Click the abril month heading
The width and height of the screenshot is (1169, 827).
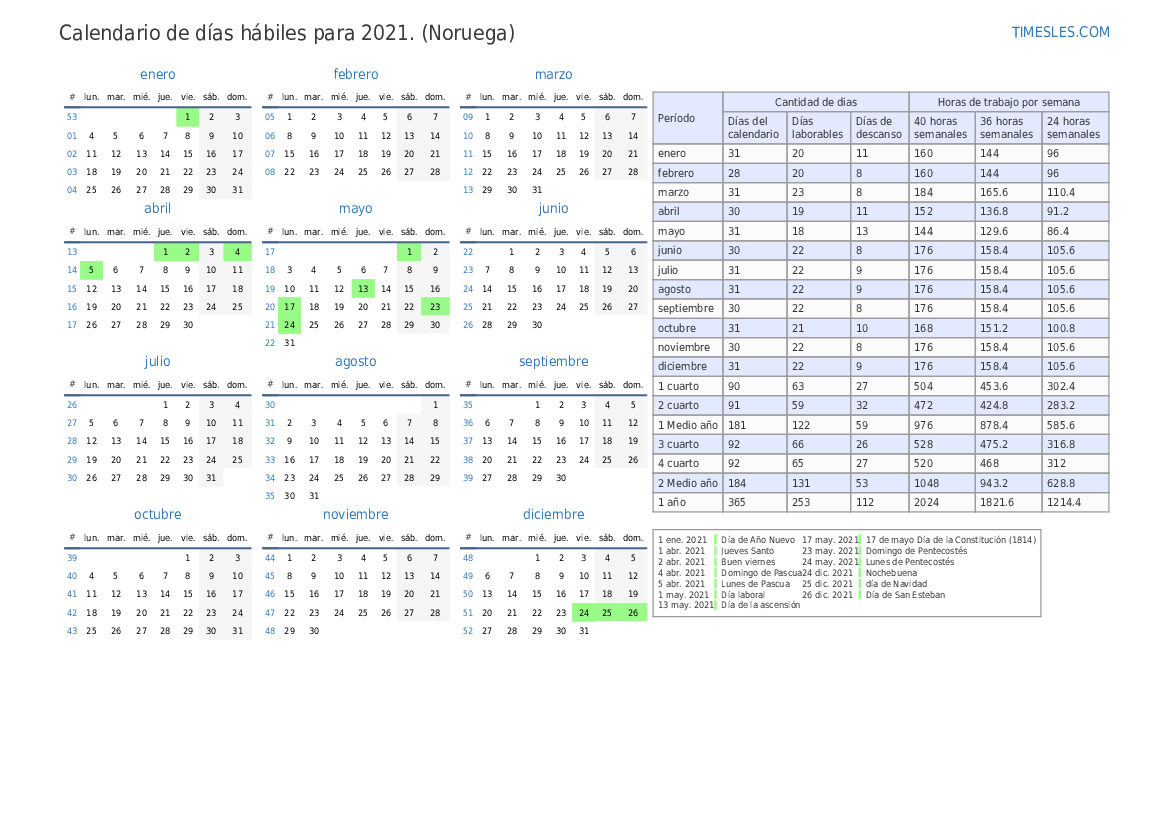click(x=157, y=209)
